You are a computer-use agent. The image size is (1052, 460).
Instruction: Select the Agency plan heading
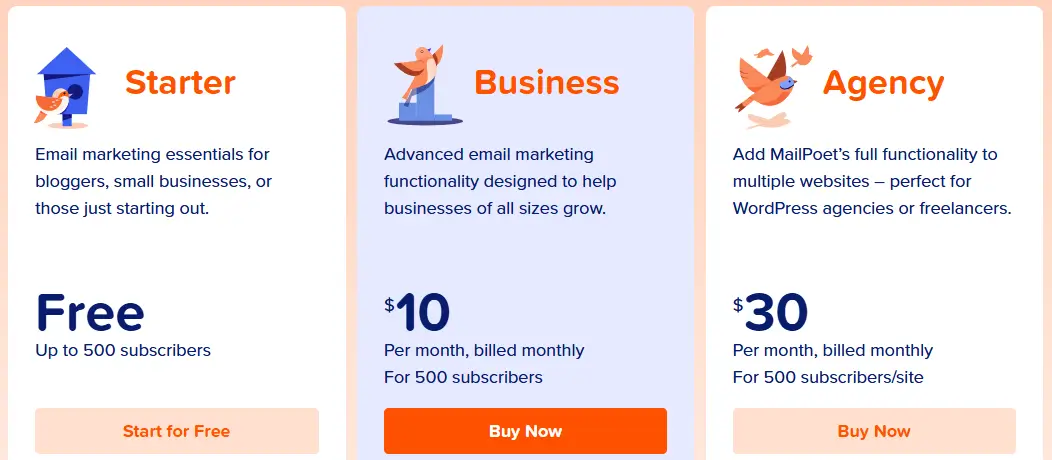883,83
